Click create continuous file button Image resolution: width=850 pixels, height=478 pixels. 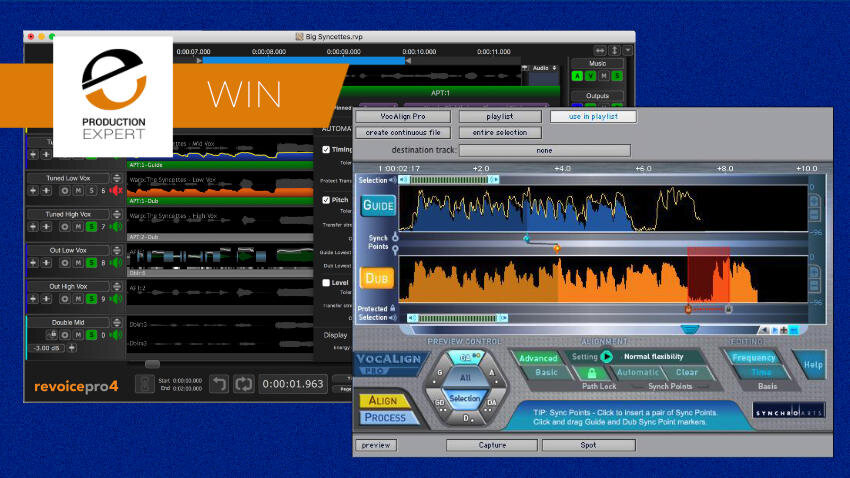click(x=403, y=133)
